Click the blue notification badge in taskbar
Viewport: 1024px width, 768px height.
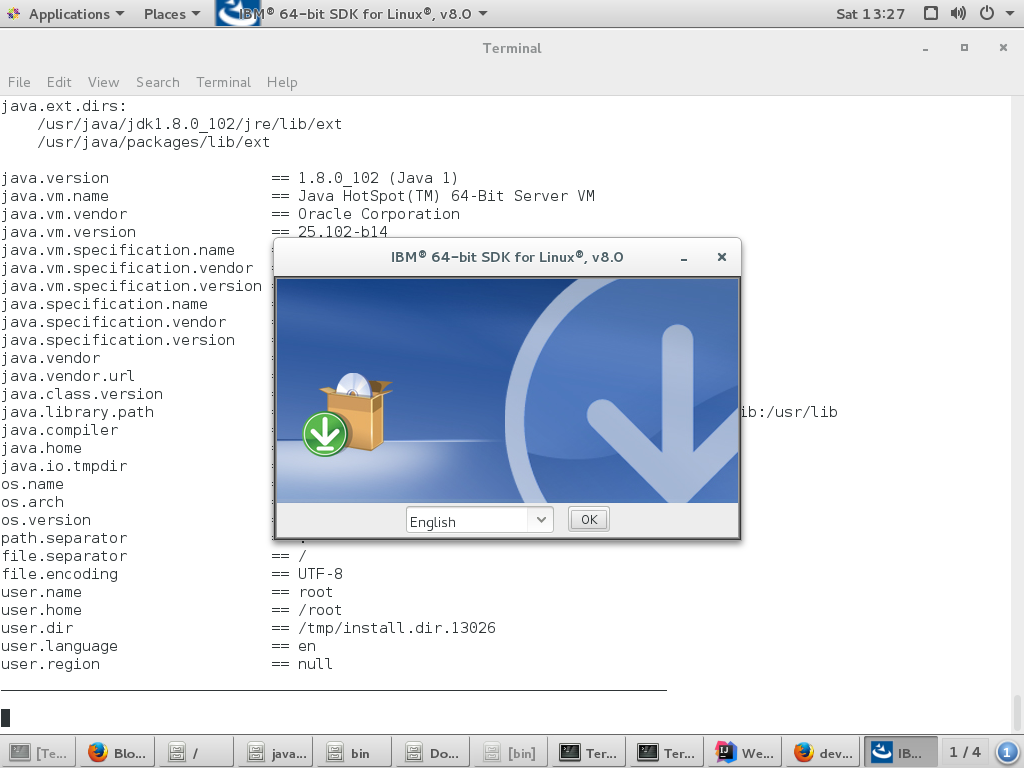click(1006, 753)
